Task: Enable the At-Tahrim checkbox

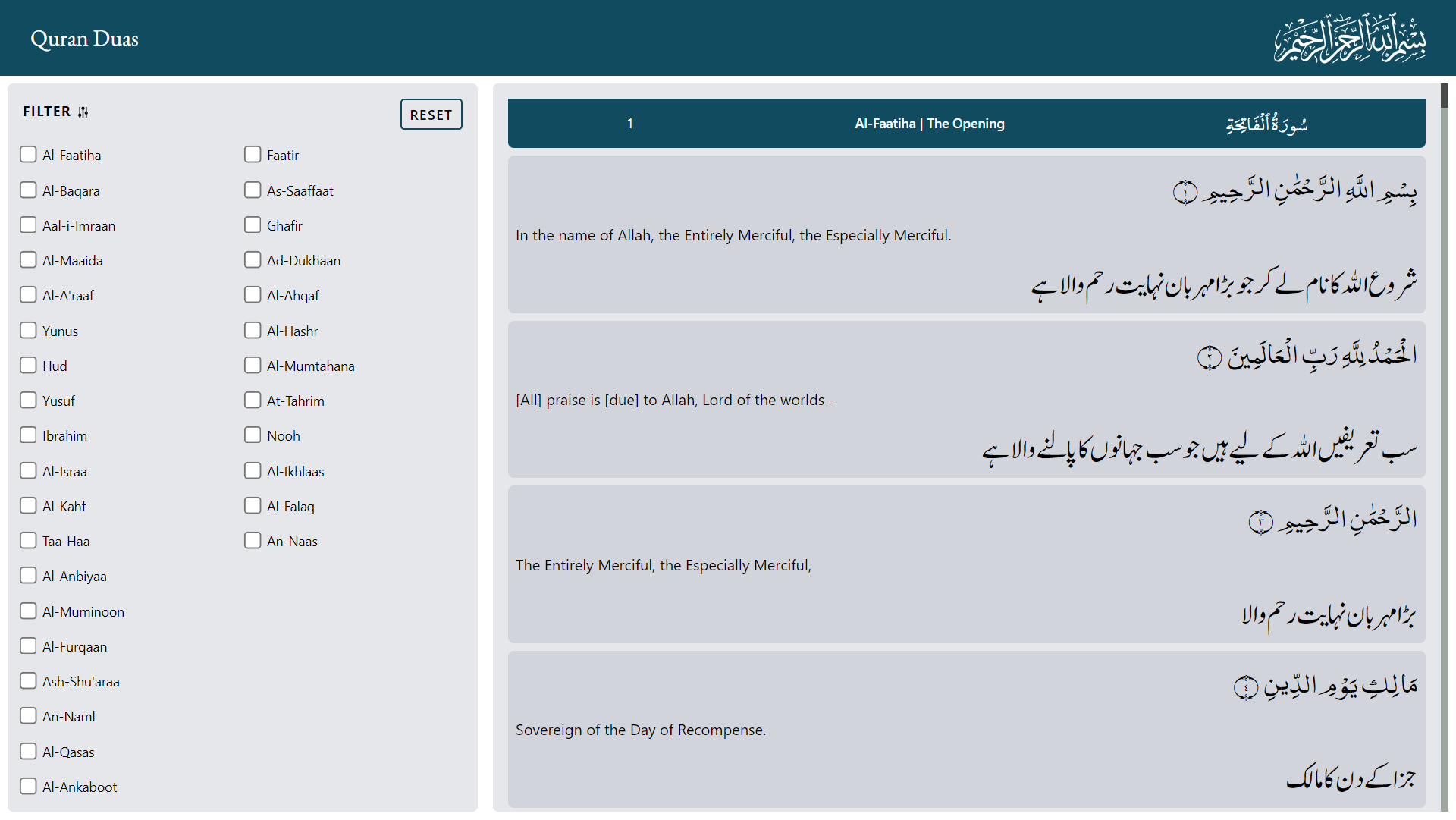Action: (x=253, y=400)
